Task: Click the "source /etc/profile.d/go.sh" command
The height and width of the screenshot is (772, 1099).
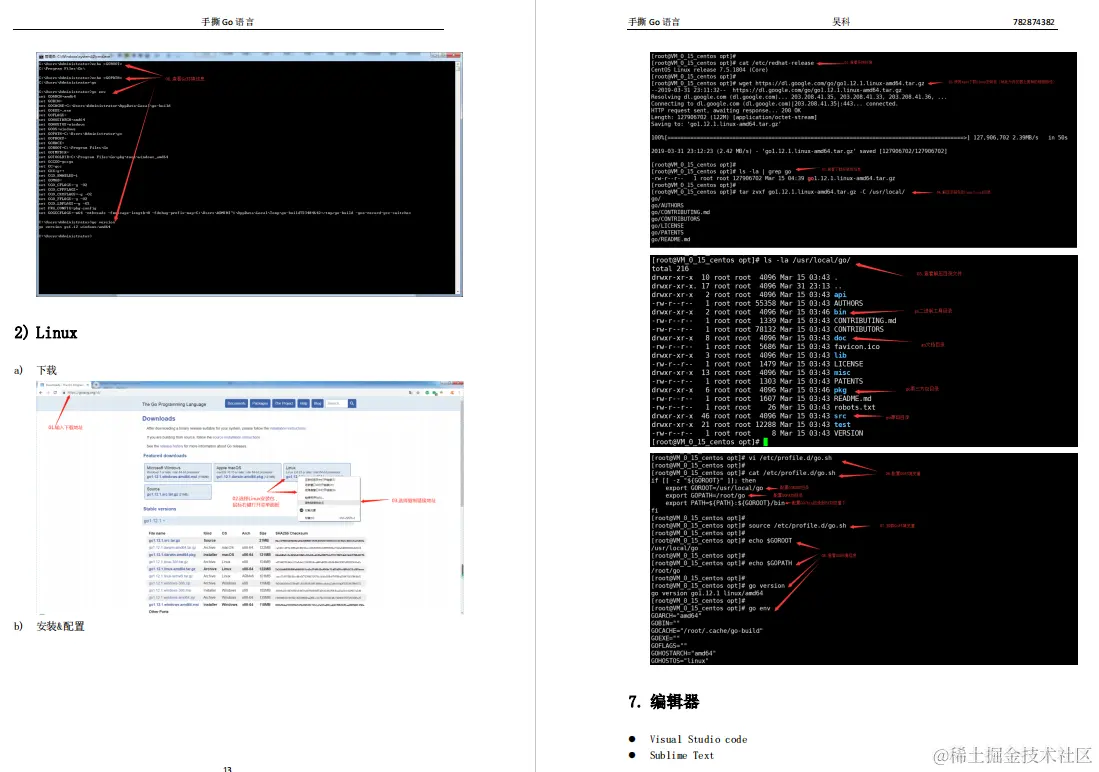Action: [x=798, y=525]
